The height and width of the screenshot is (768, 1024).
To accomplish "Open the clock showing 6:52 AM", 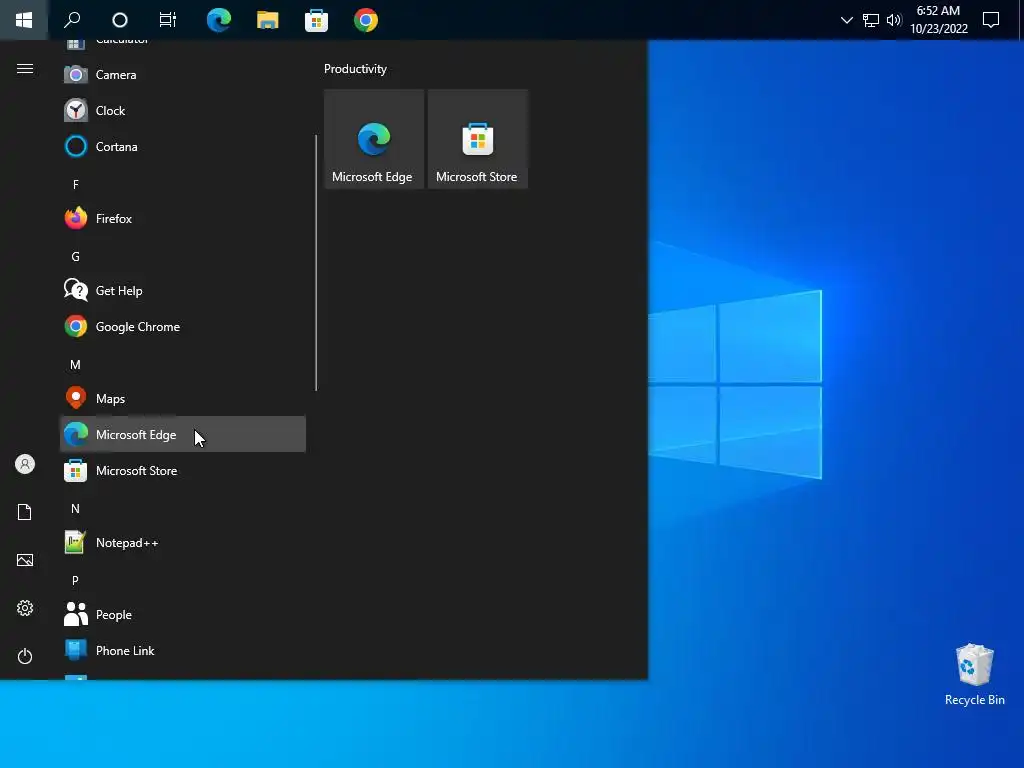I will 938,20.
